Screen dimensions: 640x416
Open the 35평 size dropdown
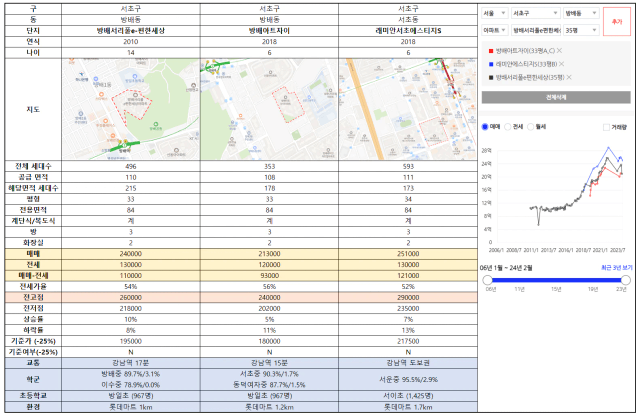581,30
